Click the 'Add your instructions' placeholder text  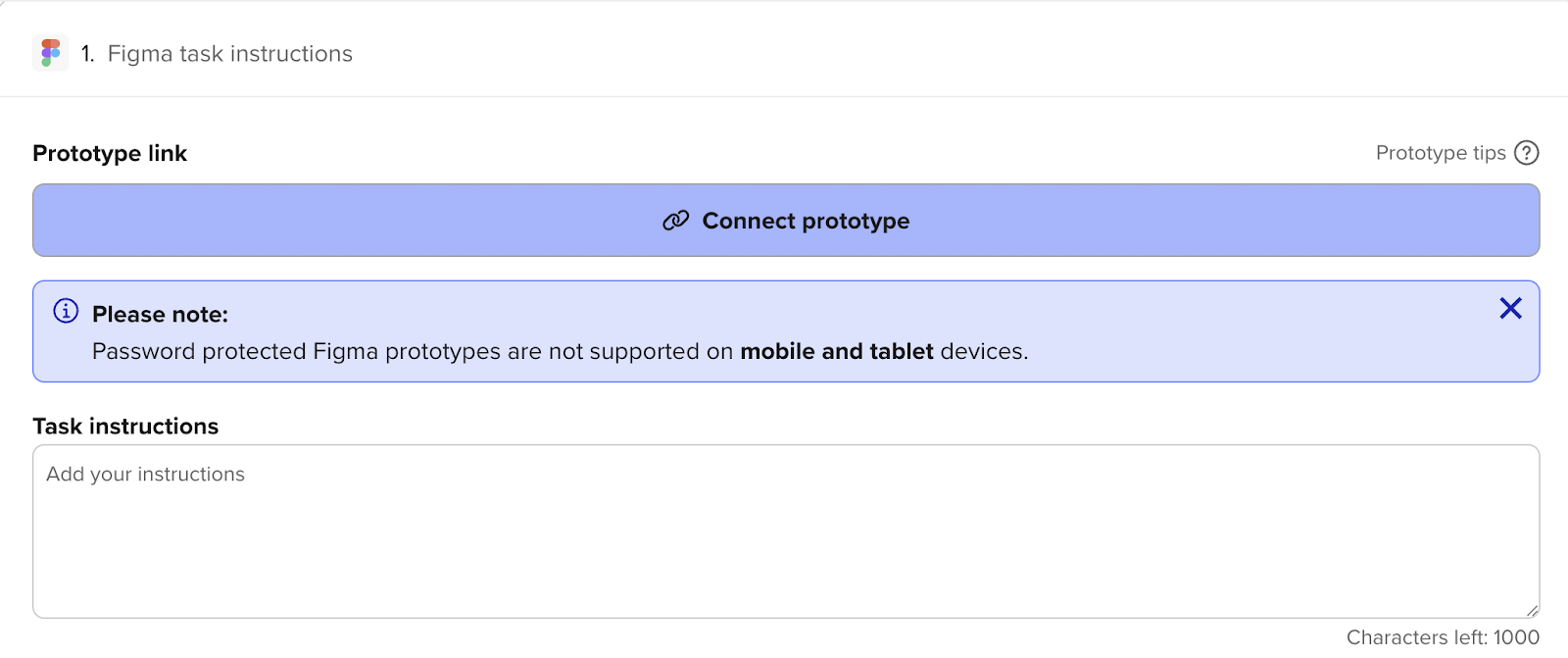pyautogui.click(x=146, y=475)
